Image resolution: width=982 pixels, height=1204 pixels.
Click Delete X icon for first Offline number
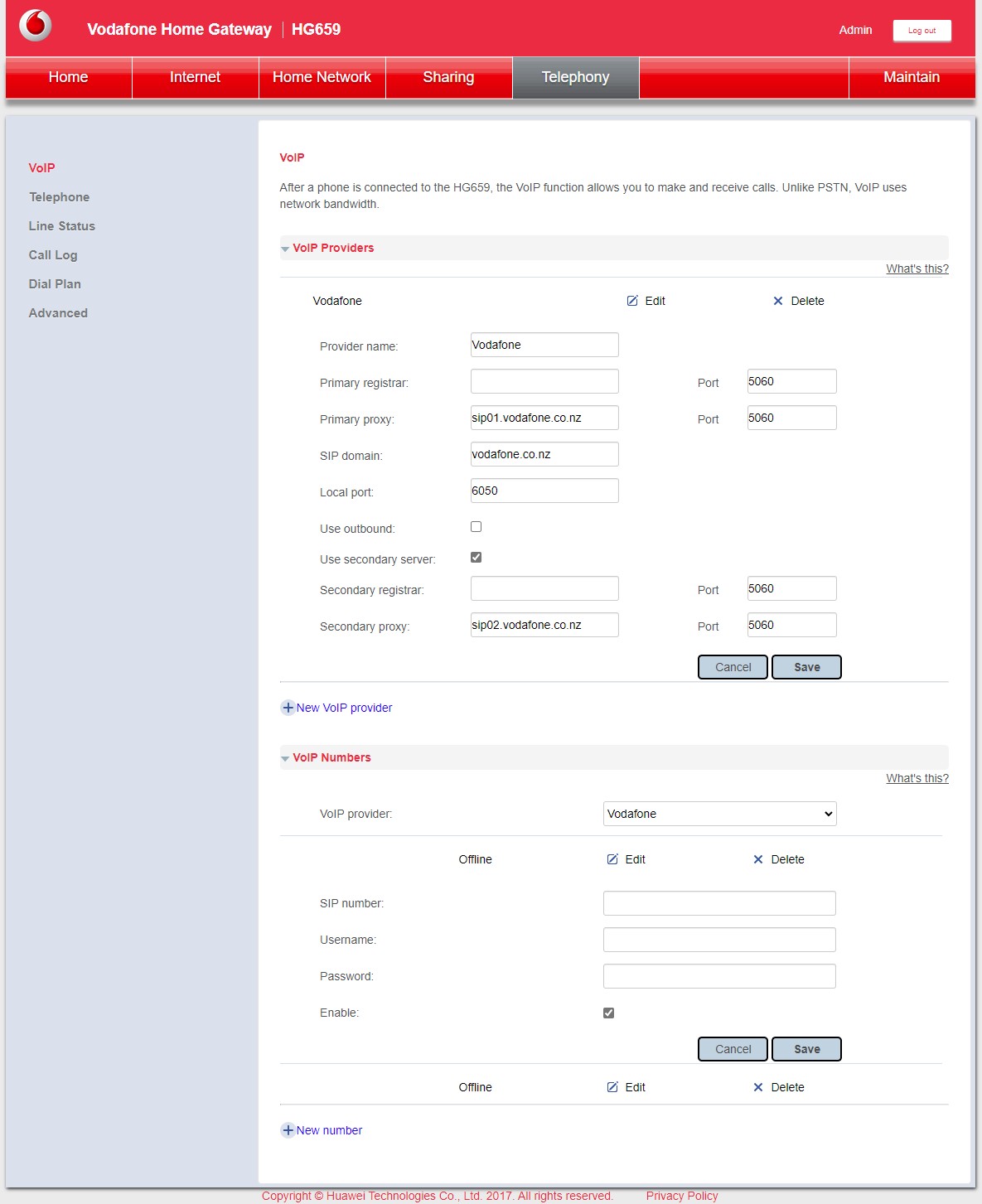click(x=758, y=859)
